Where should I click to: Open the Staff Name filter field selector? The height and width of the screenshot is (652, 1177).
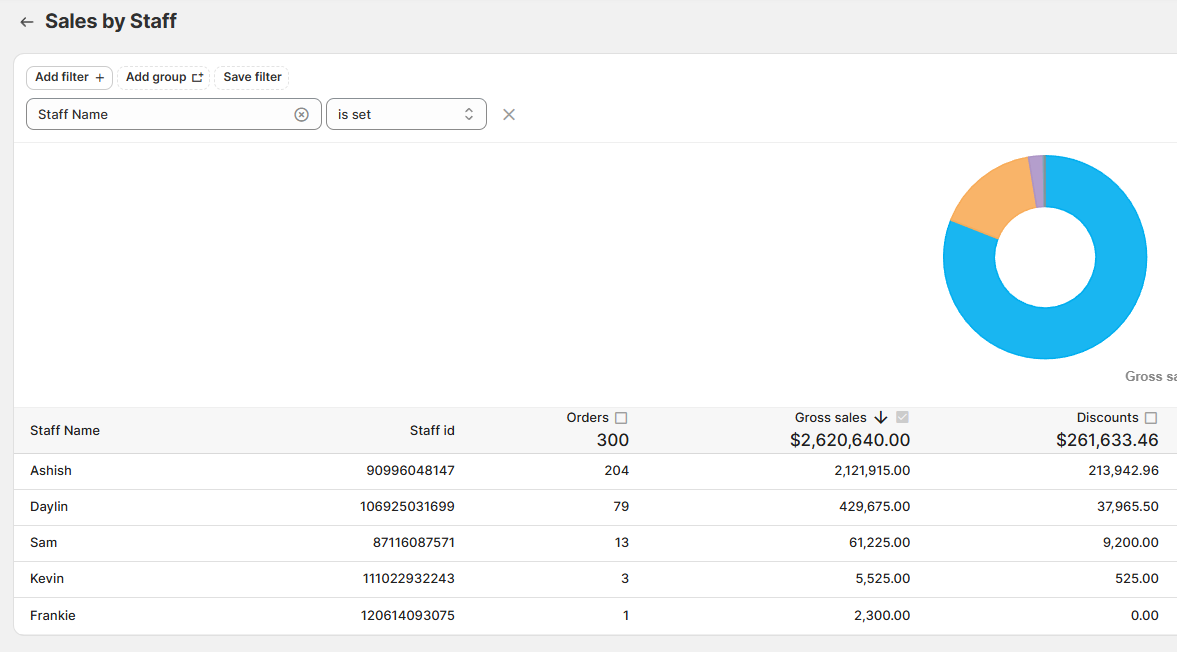click(x=160, y=115)
